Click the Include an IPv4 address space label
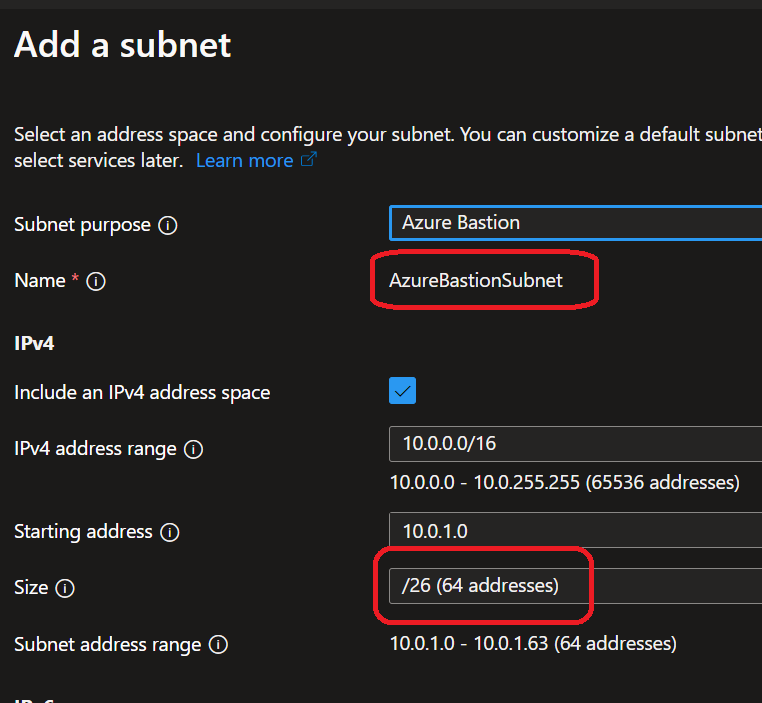The height and width of the screenshot is (703, 762). (x=142, y=393)
